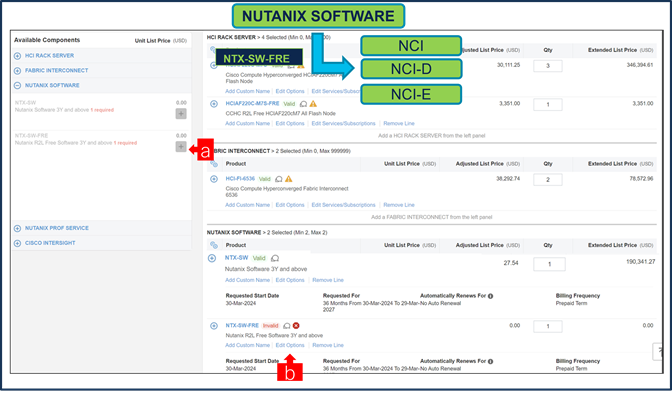Open NTX-SW-FRE product link in main list
Screen dimensions: 672x395
pos(242,326)
